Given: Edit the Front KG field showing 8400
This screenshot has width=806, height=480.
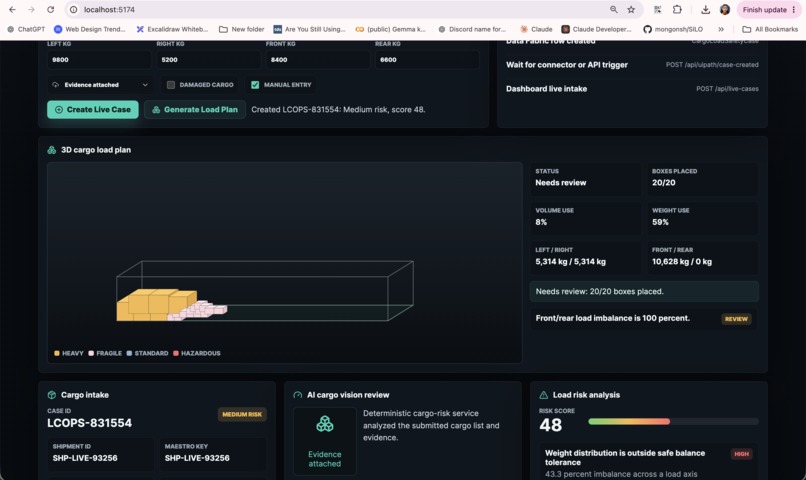Looking at the screenshot, I should (x=318, y=60).
